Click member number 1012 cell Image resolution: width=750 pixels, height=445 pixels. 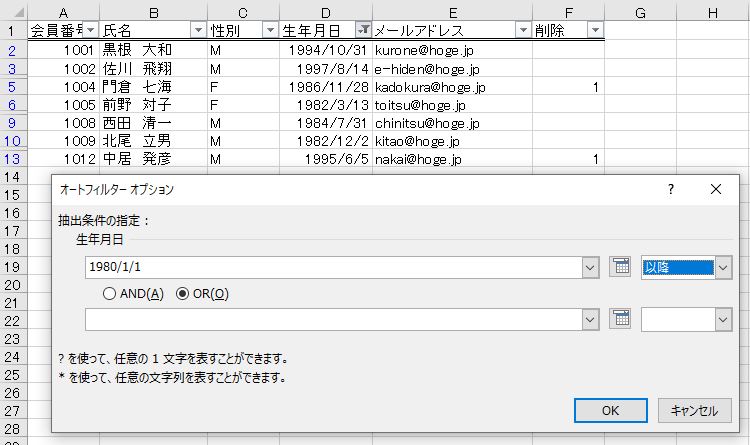63,159
